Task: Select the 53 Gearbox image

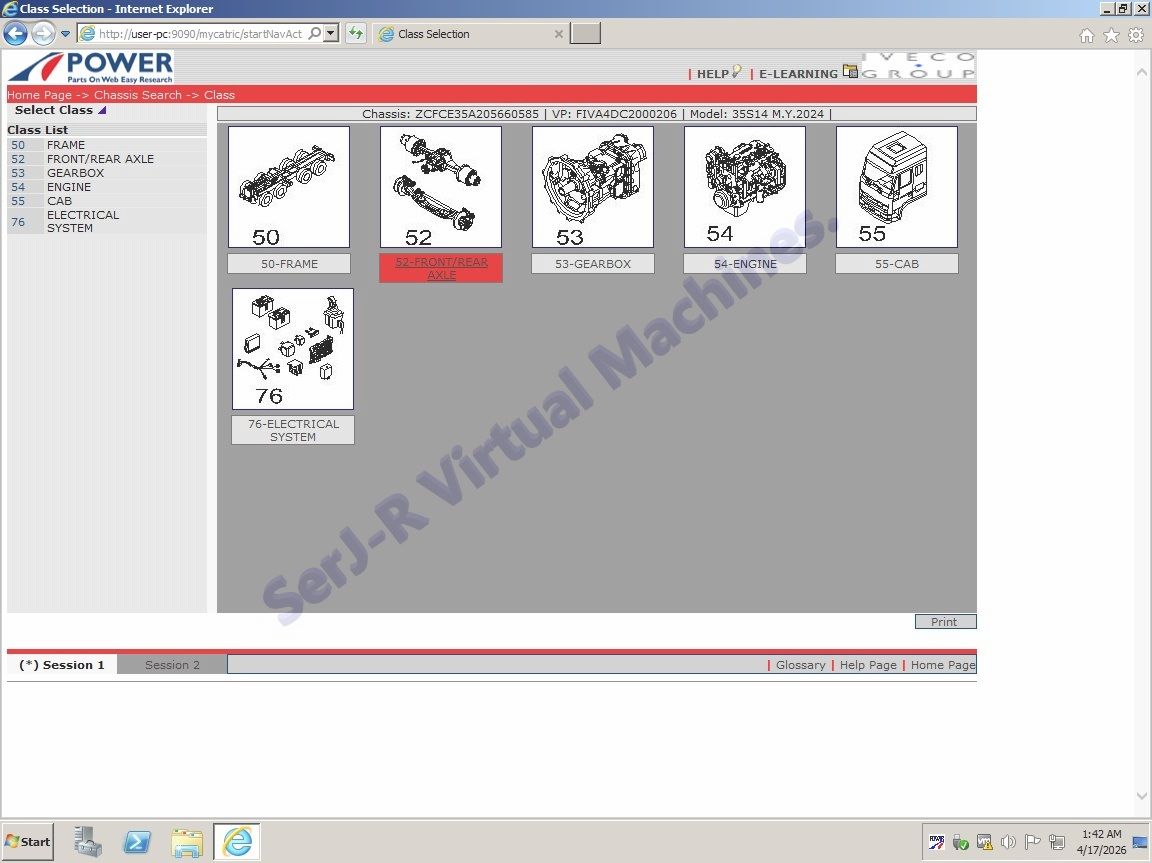Action: coord(593,187)
